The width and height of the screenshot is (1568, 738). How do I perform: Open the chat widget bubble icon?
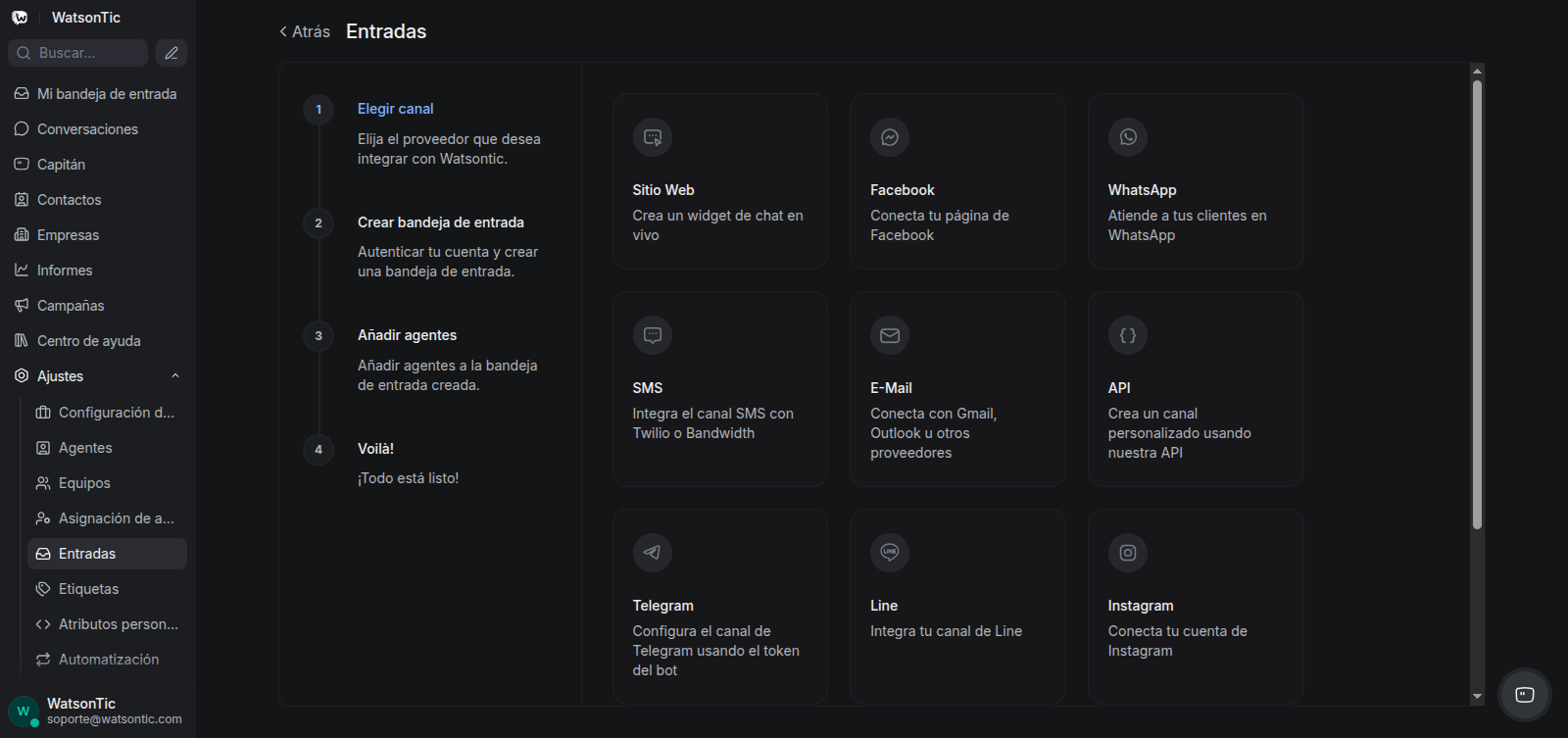1525,695
